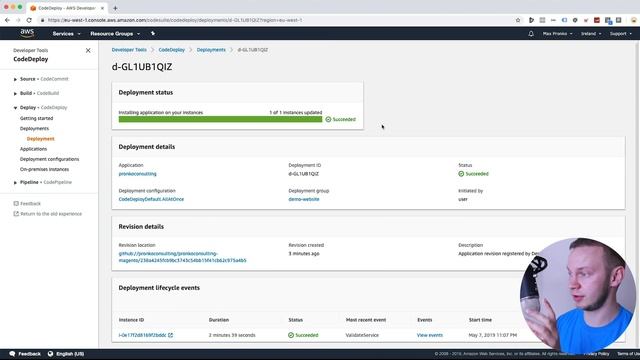
Task: Go to Developer Tools breadcrumb
Action: [x=129, y=50]
